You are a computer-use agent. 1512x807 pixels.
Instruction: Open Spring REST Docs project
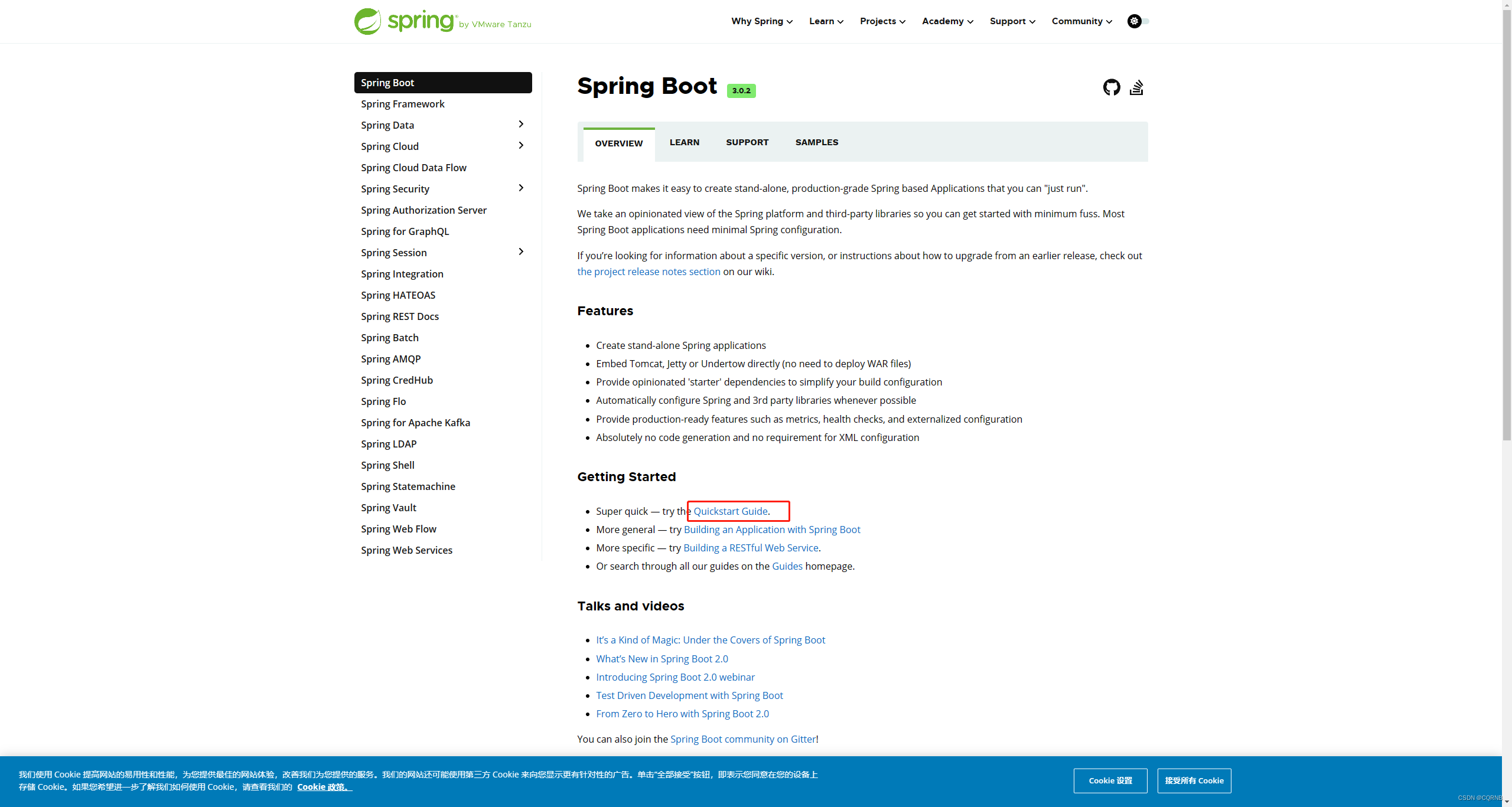(x=400, y=316)
